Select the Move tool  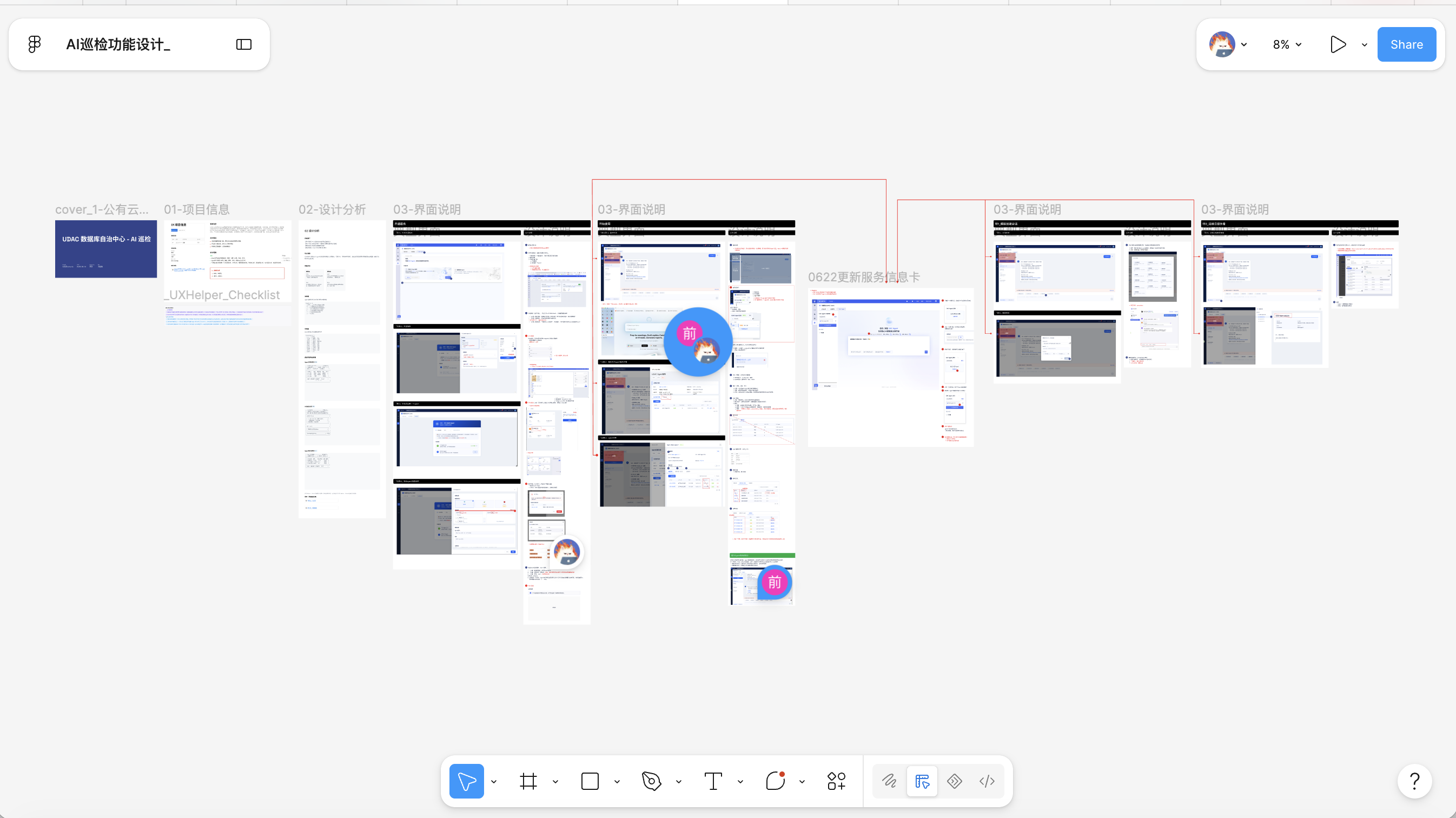click(x=466, y=781)
